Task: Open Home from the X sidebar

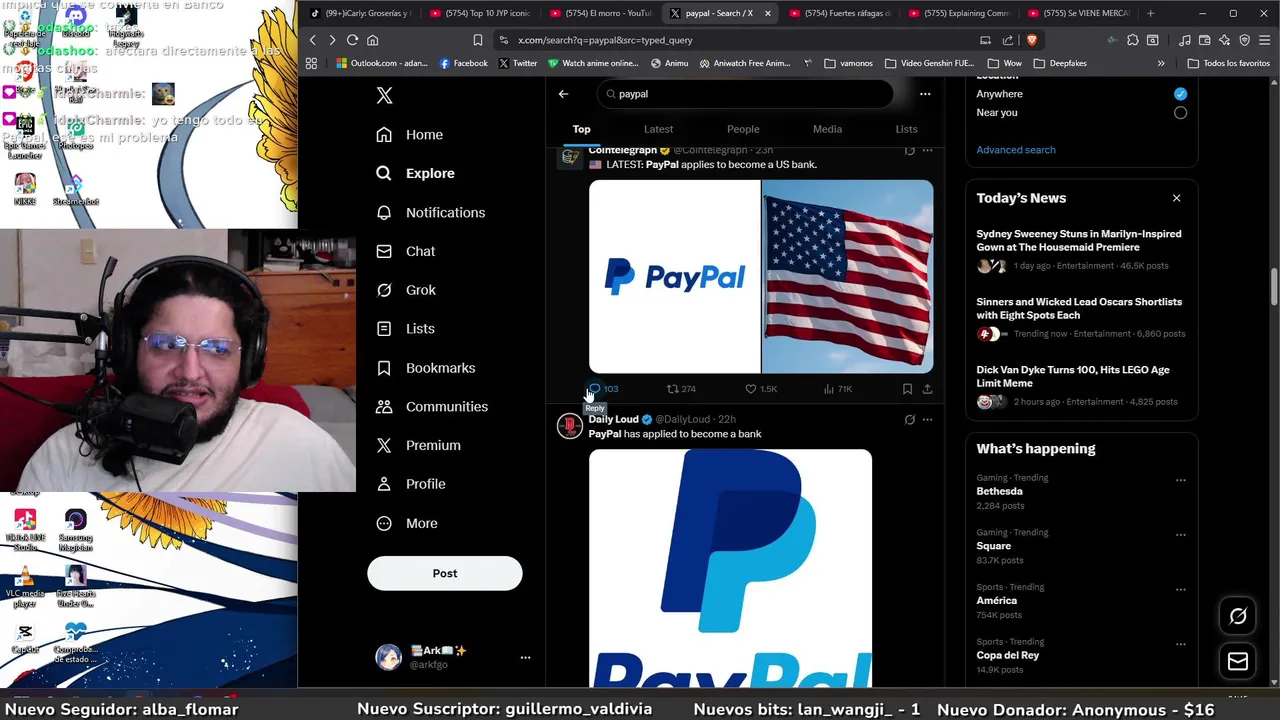Action: 409,134
